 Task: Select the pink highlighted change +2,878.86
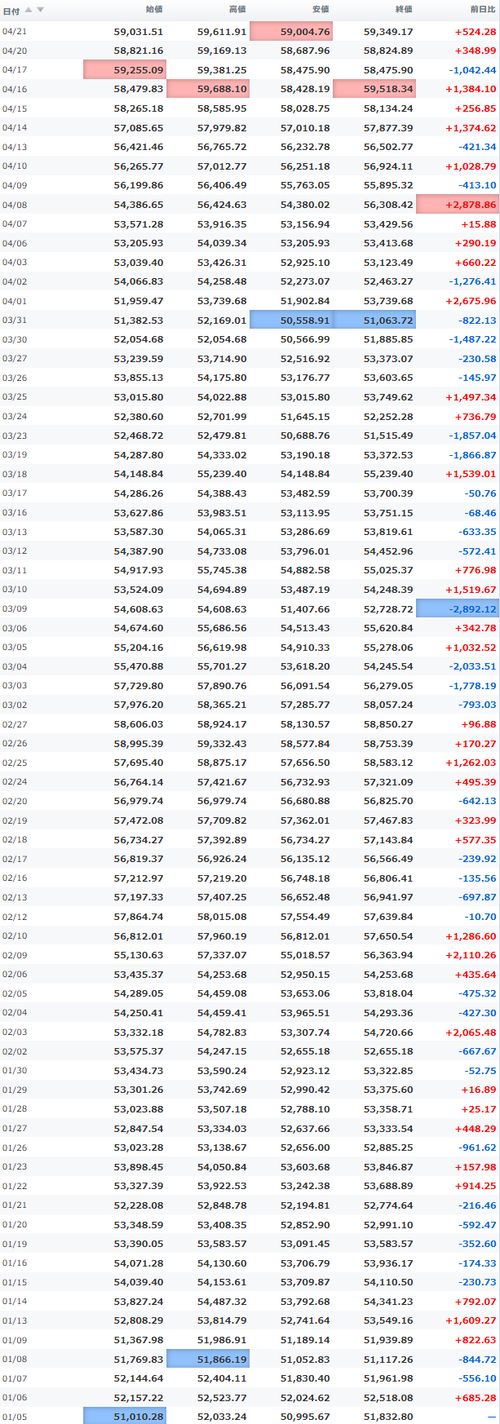457,204
